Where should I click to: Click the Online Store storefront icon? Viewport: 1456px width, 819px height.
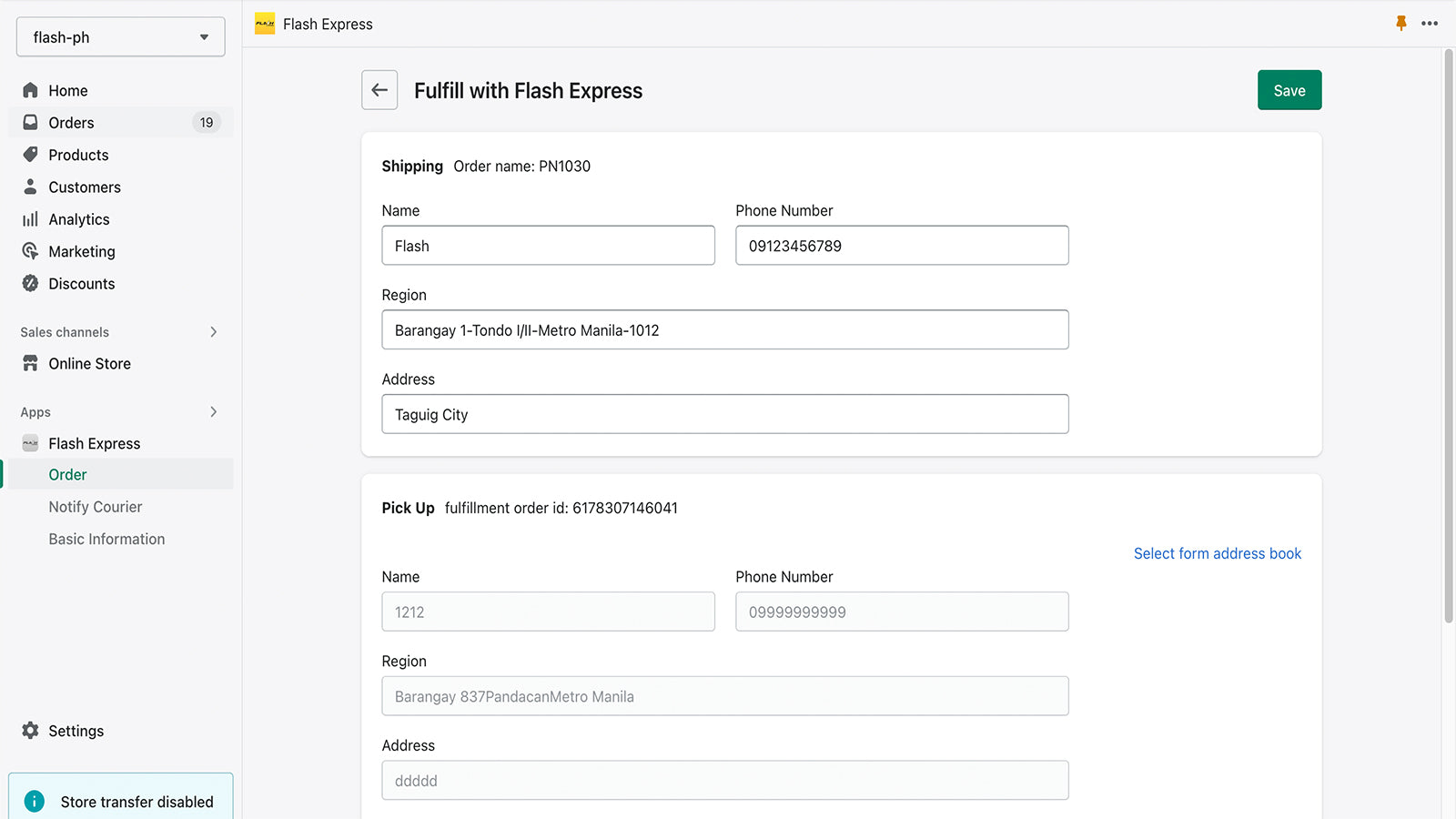click(30, 363)
